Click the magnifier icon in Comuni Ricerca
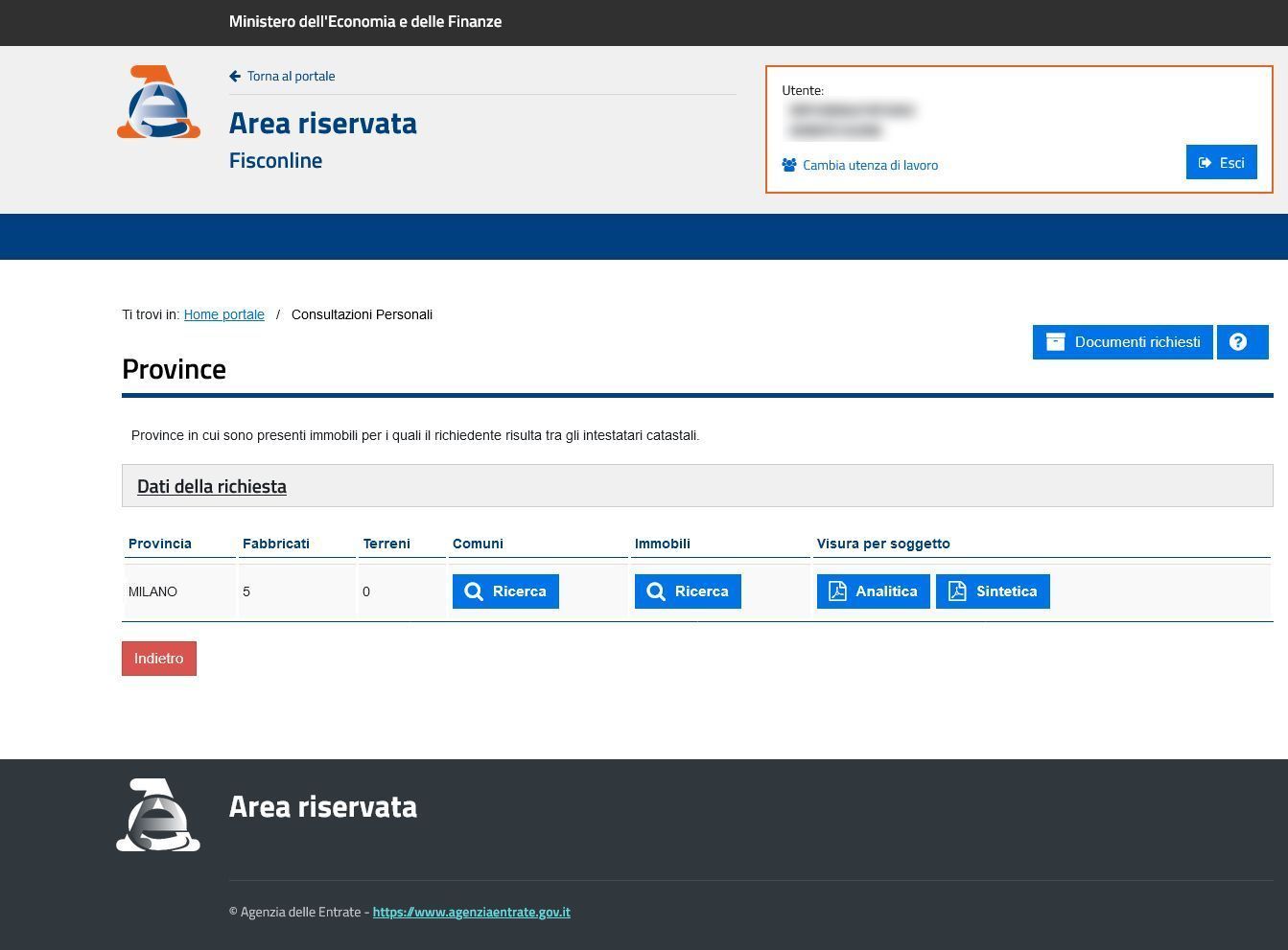Viewport: 1288px width, 950px height. pos(474,591)
